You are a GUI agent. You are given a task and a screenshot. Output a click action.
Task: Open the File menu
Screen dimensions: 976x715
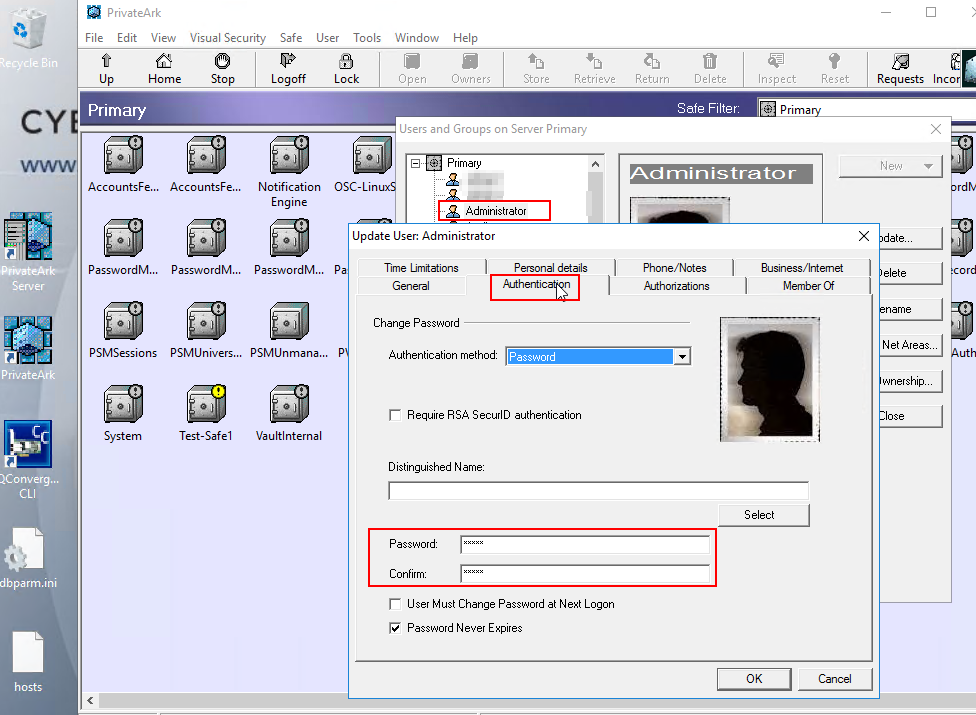click(94, 38)
